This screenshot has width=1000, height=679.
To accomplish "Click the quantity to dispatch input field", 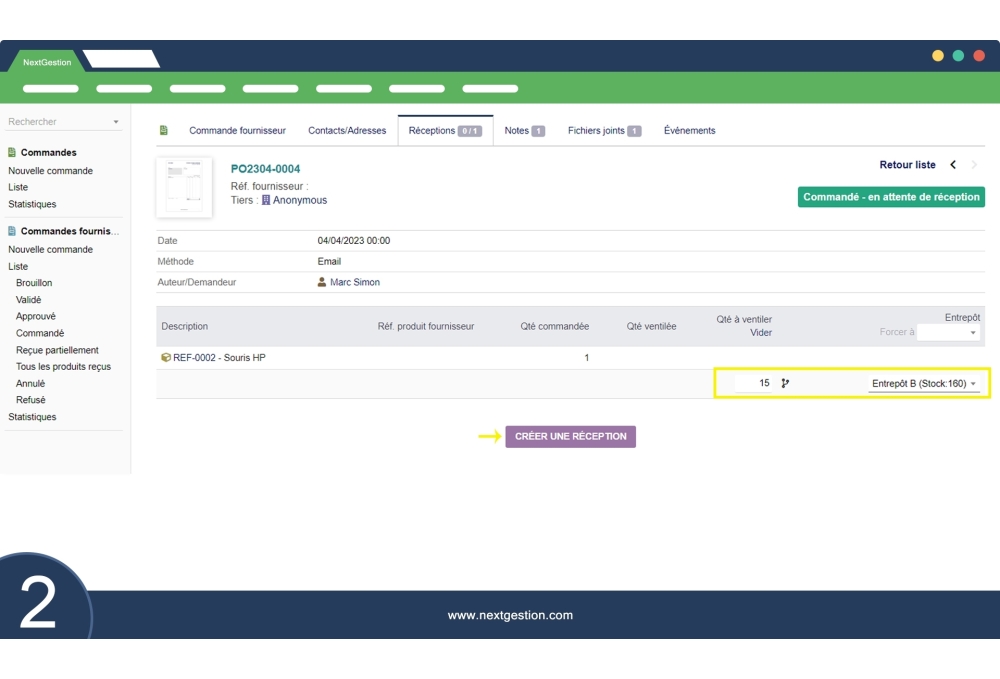I will point(752,383).
